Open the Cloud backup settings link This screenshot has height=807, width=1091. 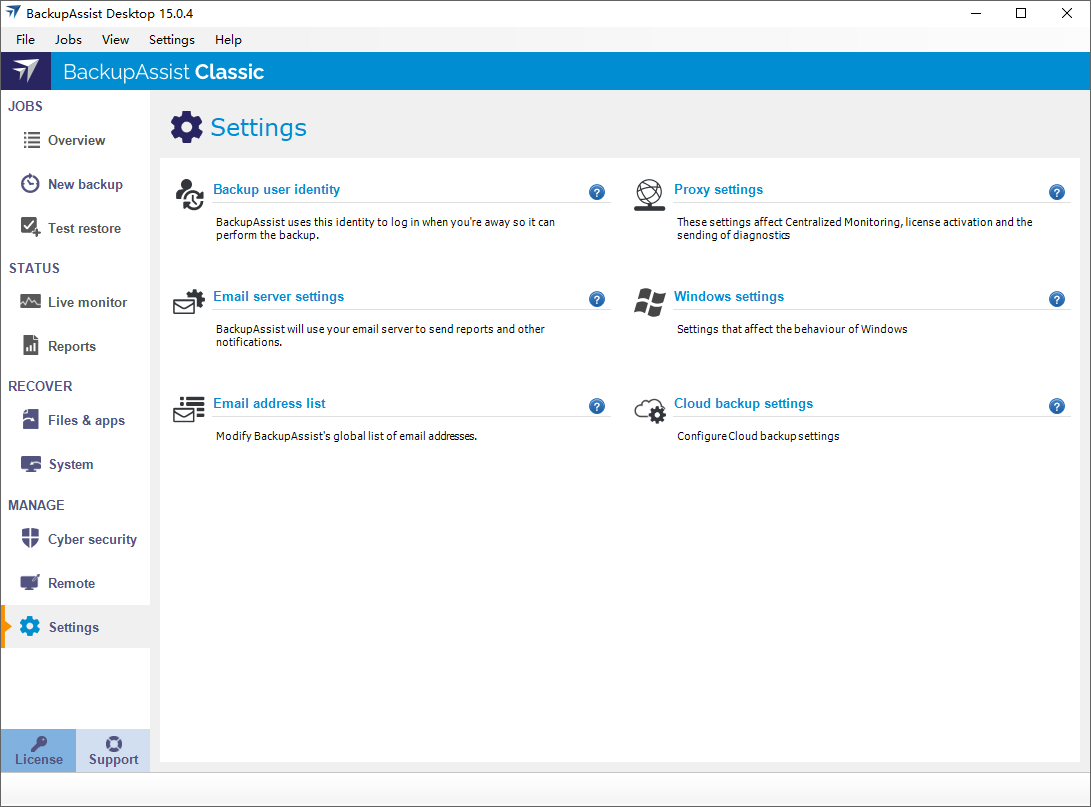(743, 404)
